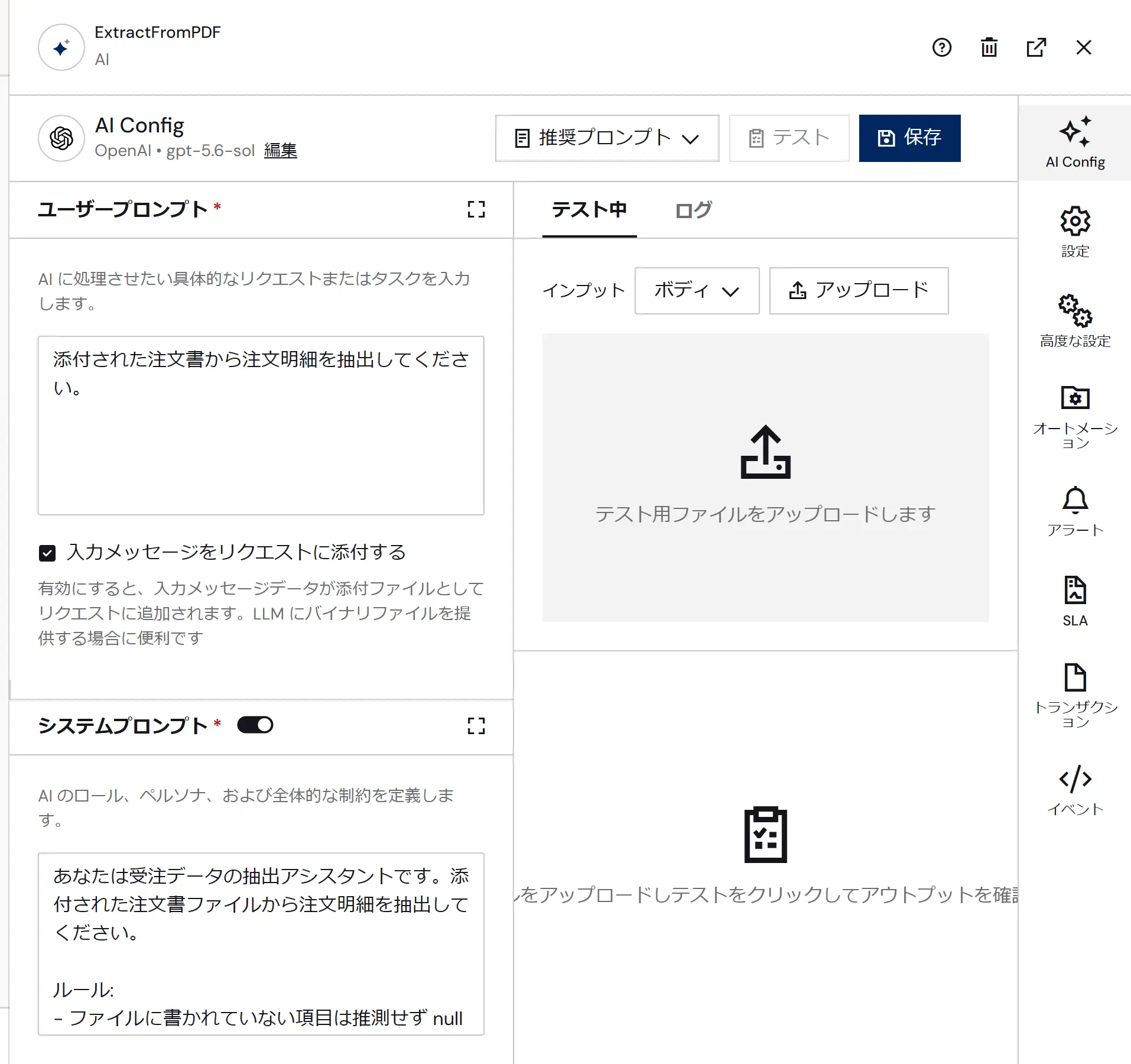1131x1064 pixels.
Task: Click the 編集 link next to gpt-5.6-sol
Action: 281,151
